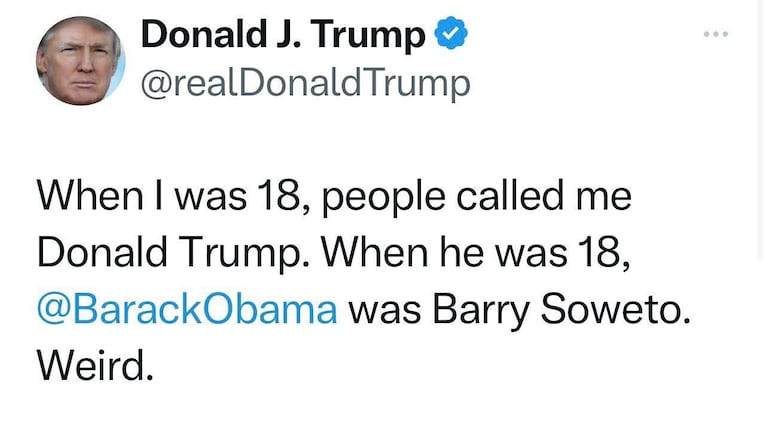Image resolution: width=768 pixels, height=435 pixels.
Task: Open the three-dot more options menu
Action: pyautogui.click(x=715, y=35)
